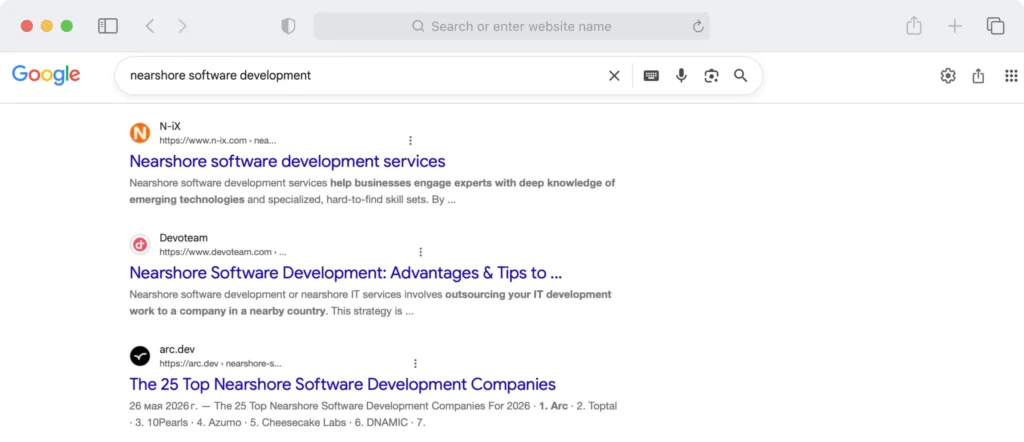Toggle the Safari sidebar panel icon
The width and height of the screenshot is (1024, 442).
[108, 26]
